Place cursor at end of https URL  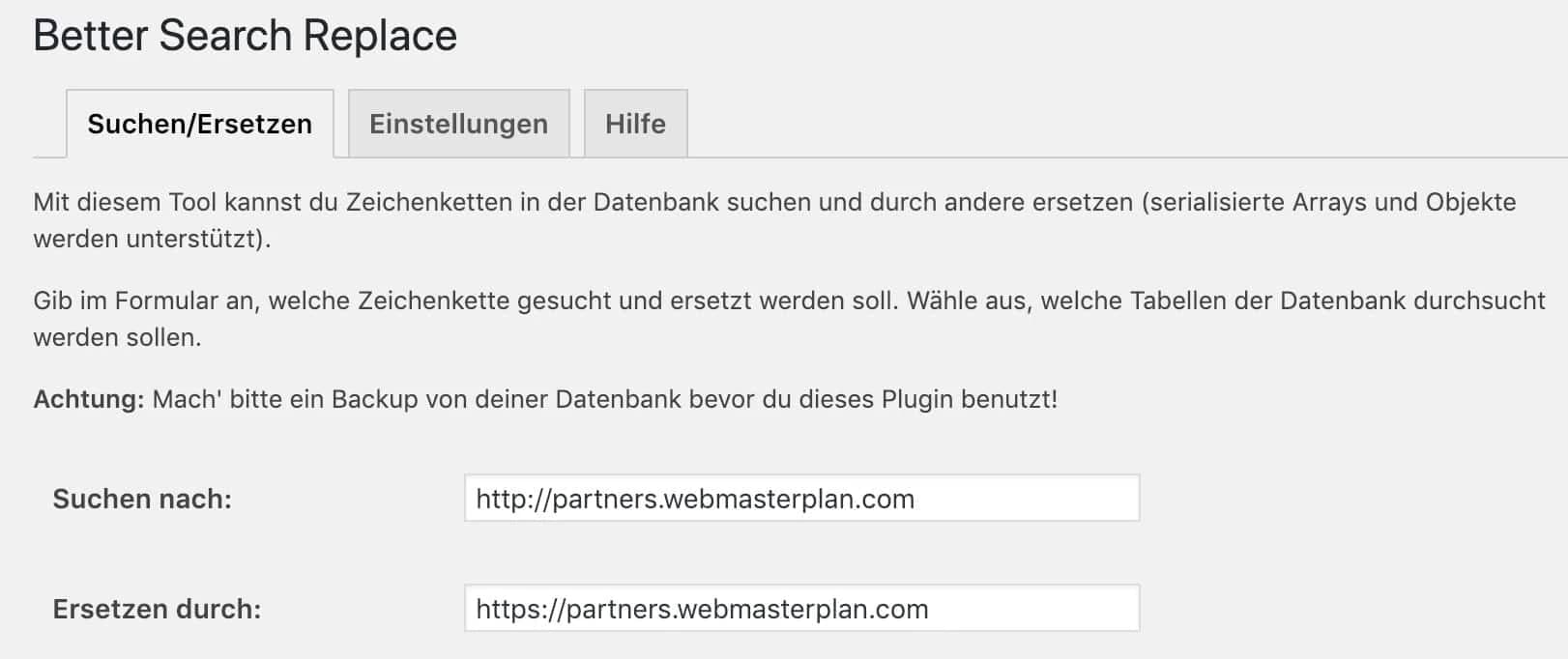tap(930, 609)
